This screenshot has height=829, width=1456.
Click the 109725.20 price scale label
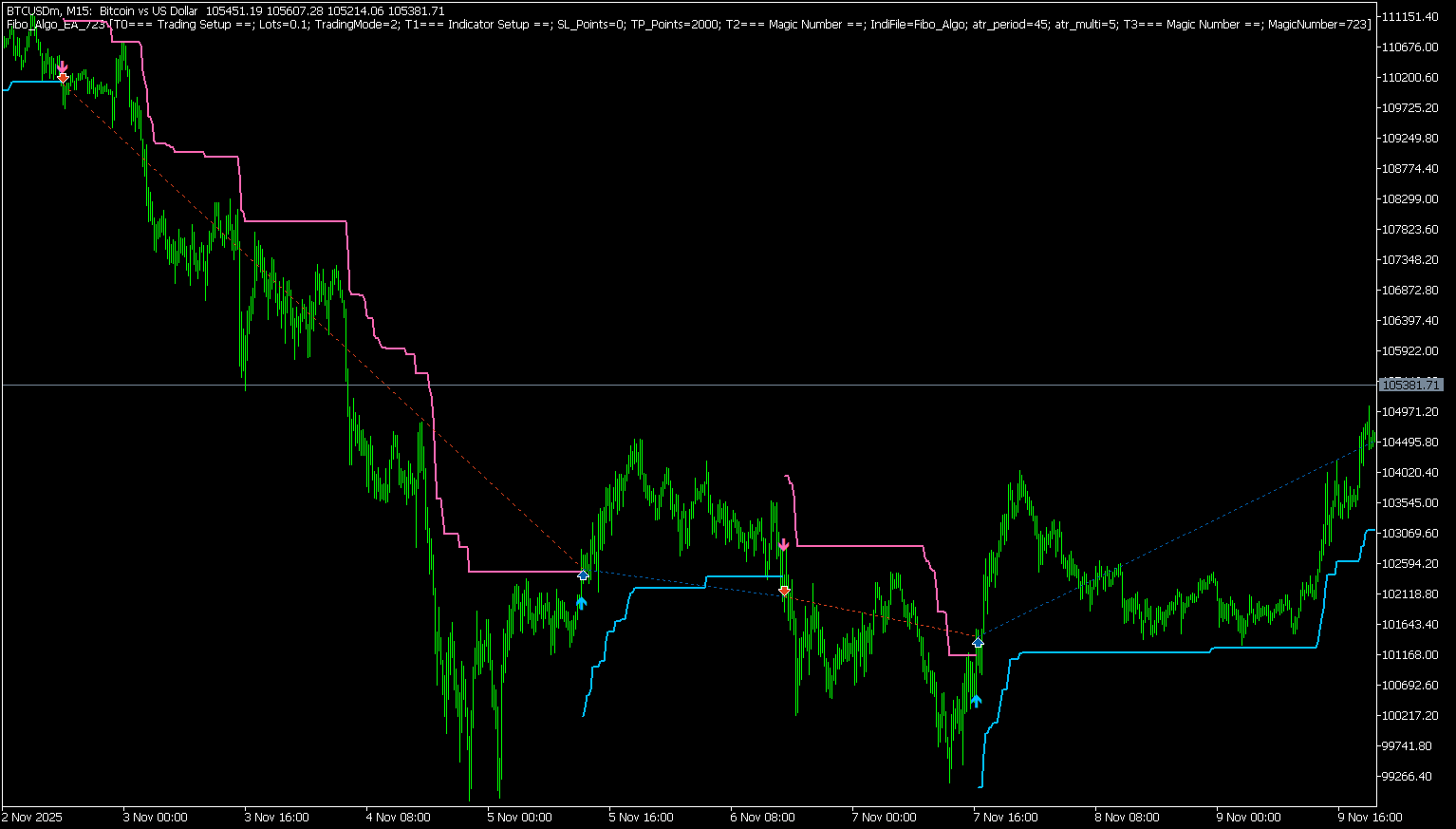point(1410,107)
